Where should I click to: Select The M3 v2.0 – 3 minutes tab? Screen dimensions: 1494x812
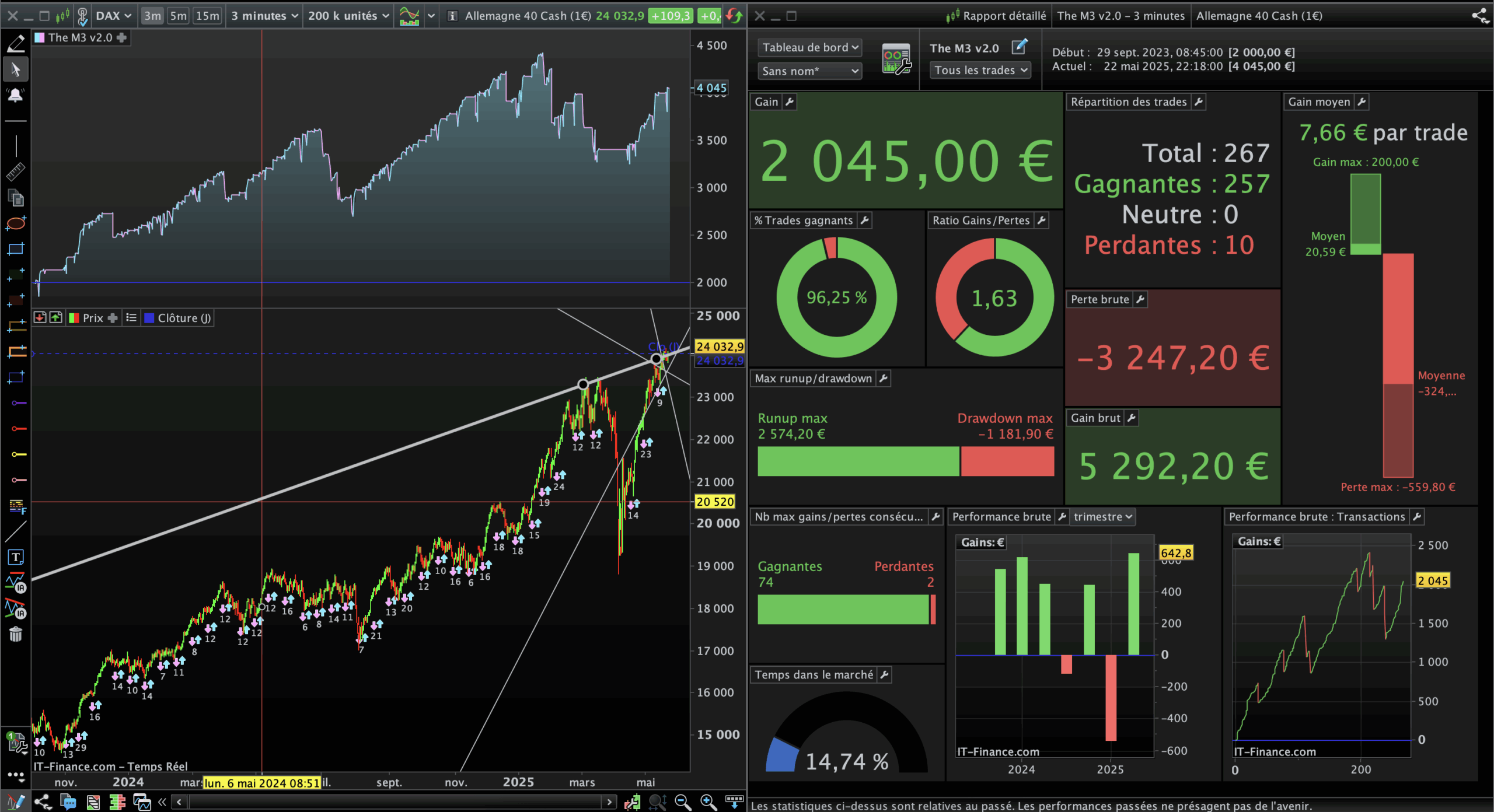1121,16
